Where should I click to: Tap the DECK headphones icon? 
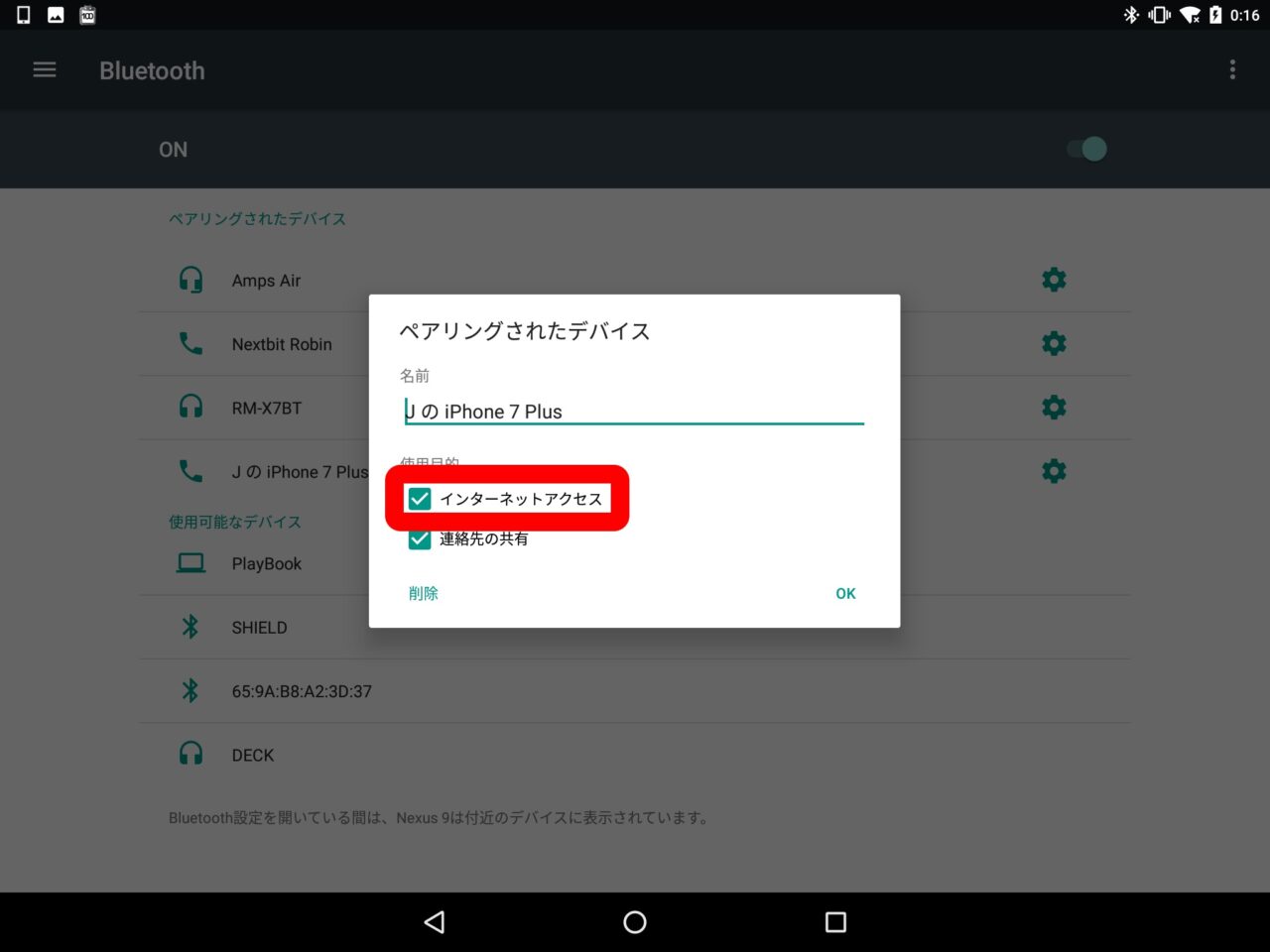coord(190,755)
